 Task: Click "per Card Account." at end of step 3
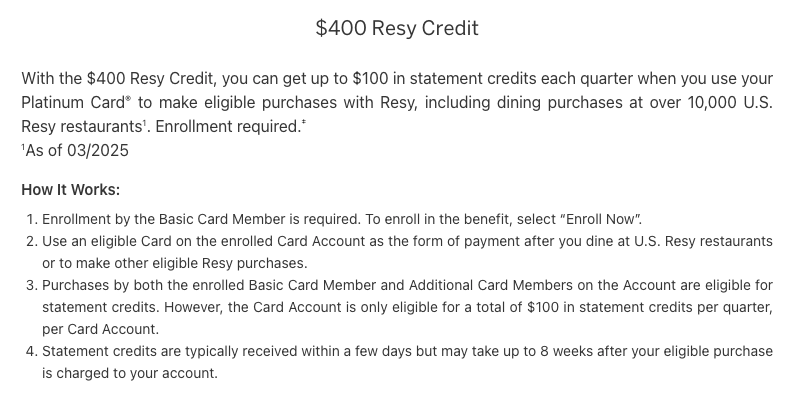(101, 329)
